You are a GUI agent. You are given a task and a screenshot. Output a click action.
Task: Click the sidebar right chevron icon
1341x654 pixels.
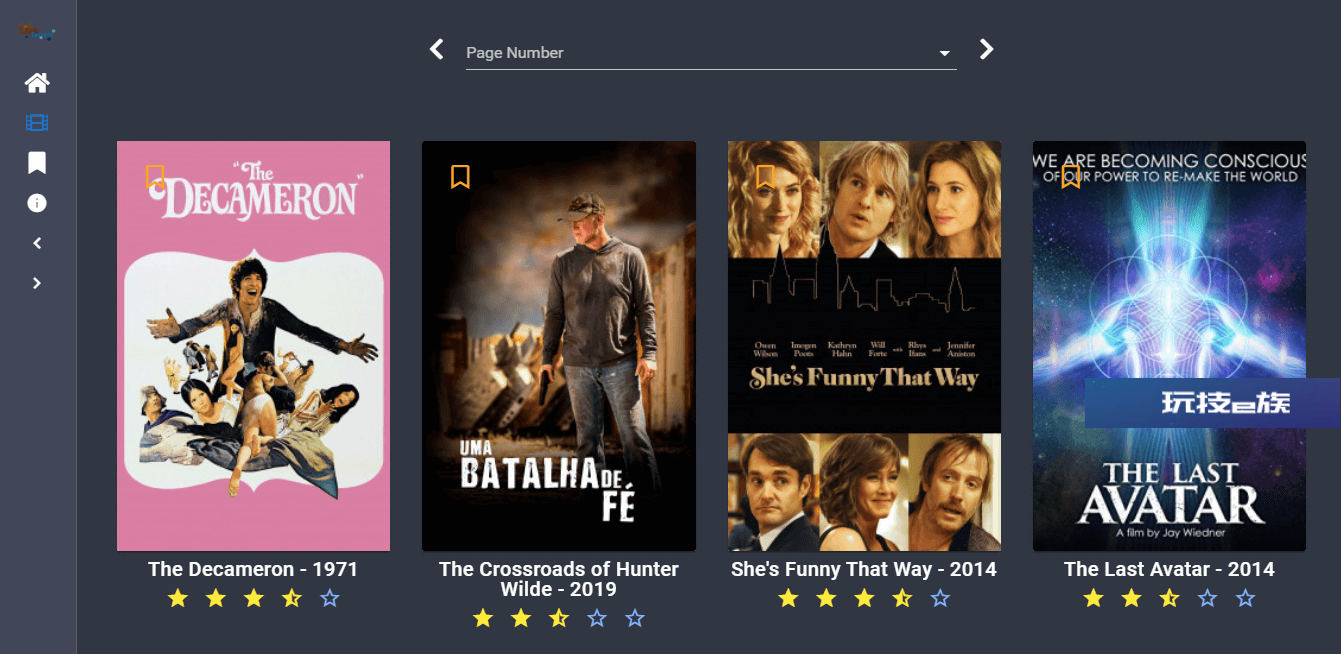pyautogui.click(x=37, y=283)
